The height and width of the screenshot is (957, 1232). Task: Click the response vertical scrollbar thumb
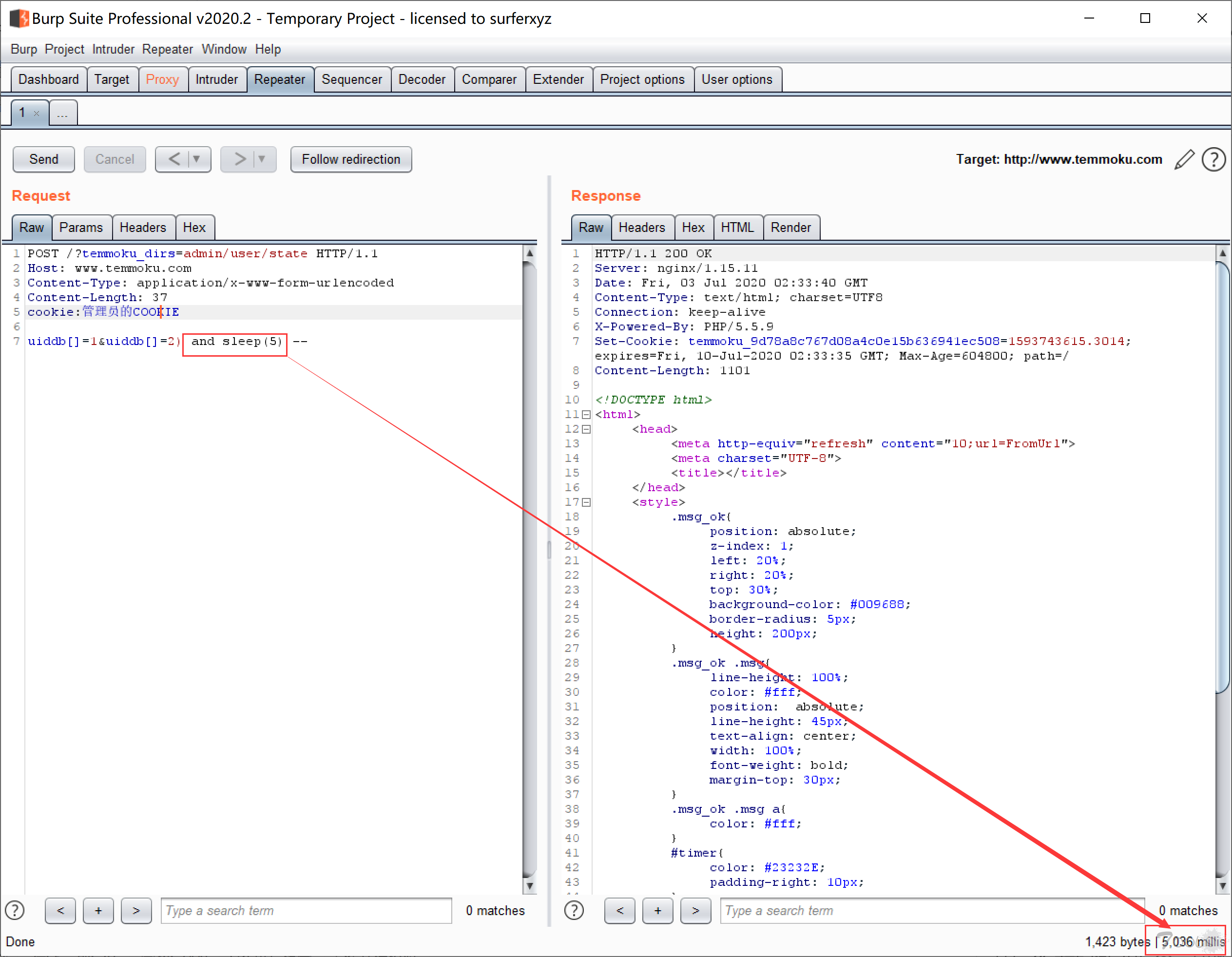(x=1222, y=477)
